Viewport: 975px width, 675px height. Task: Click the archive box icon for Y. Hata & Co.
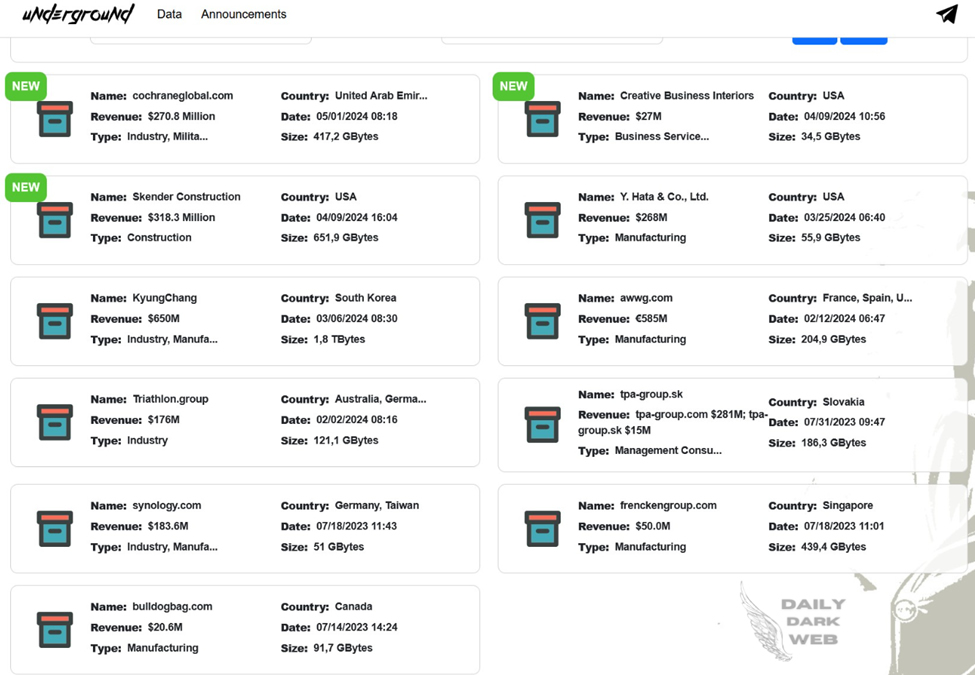click(542, 220)
